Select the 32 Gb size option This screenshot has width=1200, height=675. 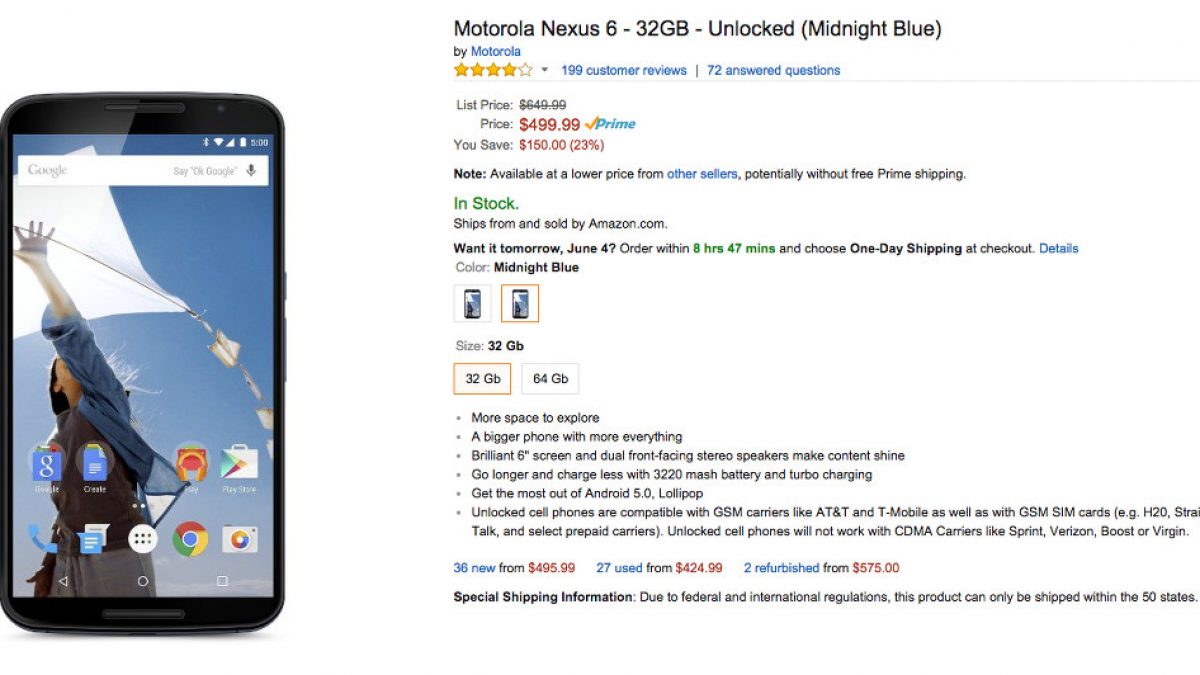pos(482,379)
